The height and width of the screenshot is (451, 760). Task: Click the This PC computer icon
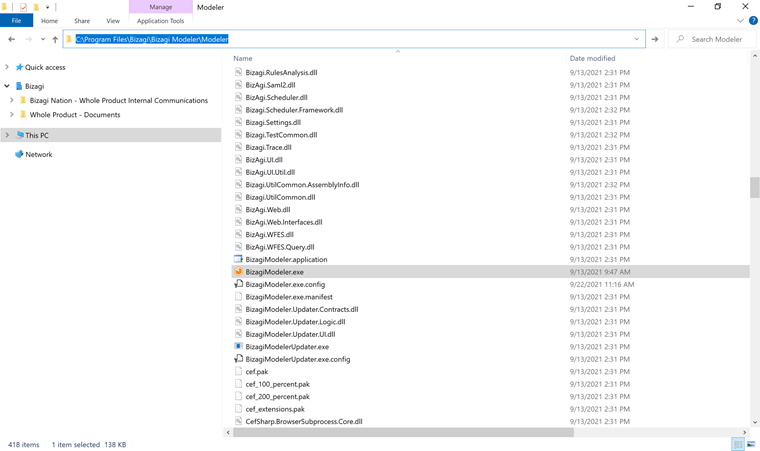19,135
